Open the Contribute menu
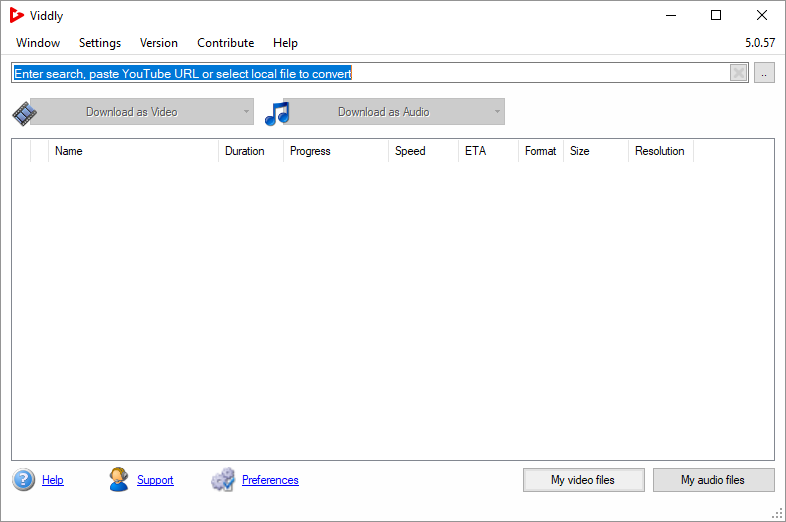The width and height of the screenshot is (786, 522). [226, 43]
